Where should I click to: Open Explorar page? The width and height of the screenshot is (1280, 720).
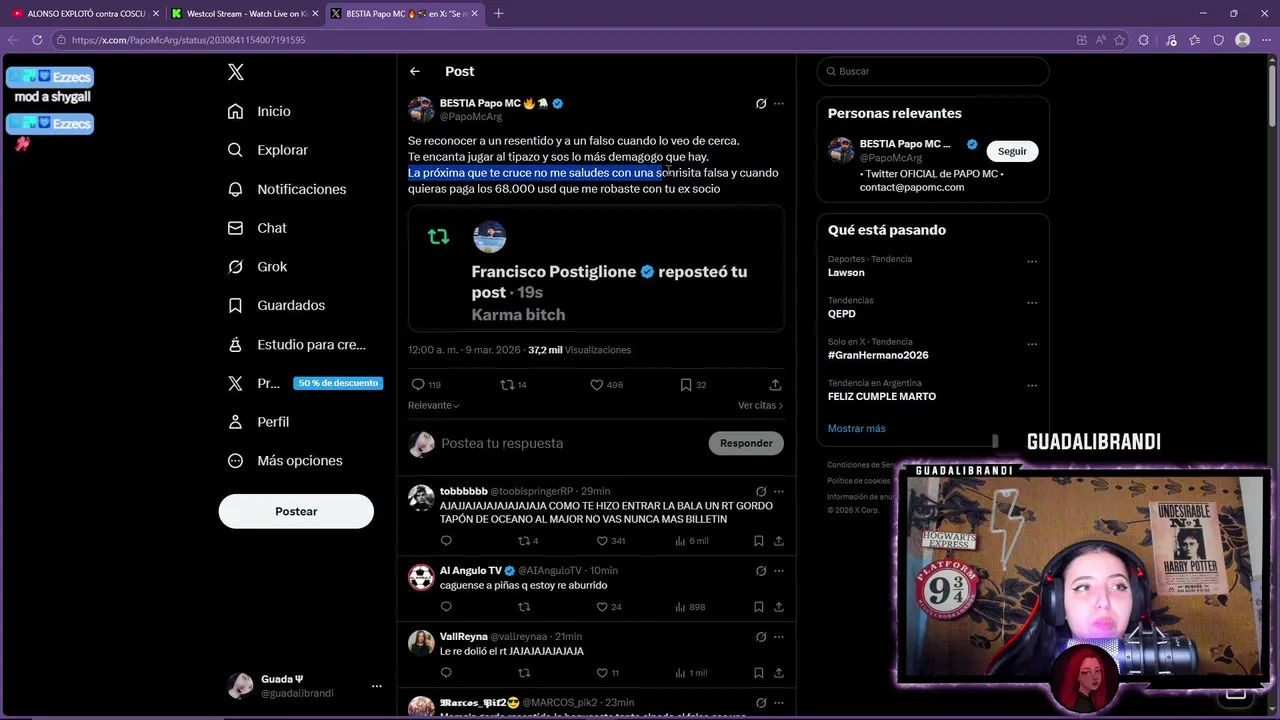pyautogui.click(x=267, y=150)
